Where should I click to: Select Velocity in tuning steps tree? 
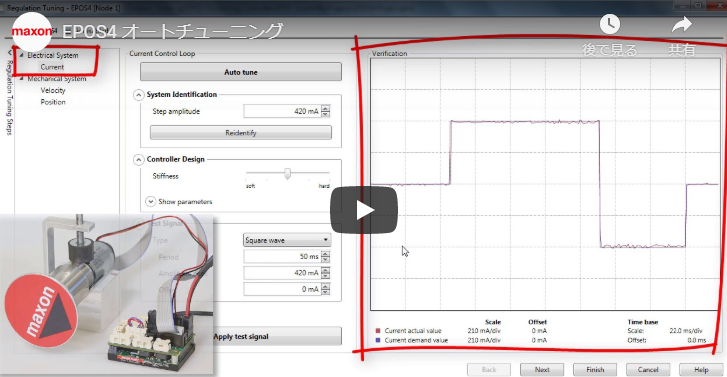tap(53, 90)
